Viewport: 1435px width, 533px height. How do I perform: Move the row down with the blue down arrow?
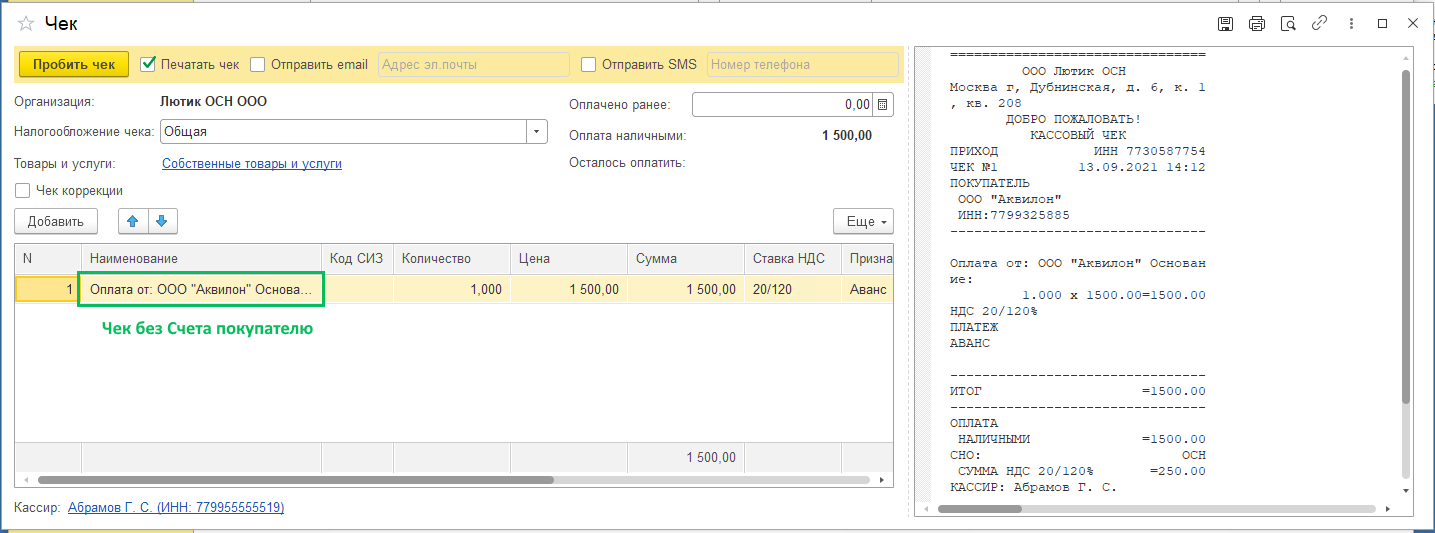point(161,221)
